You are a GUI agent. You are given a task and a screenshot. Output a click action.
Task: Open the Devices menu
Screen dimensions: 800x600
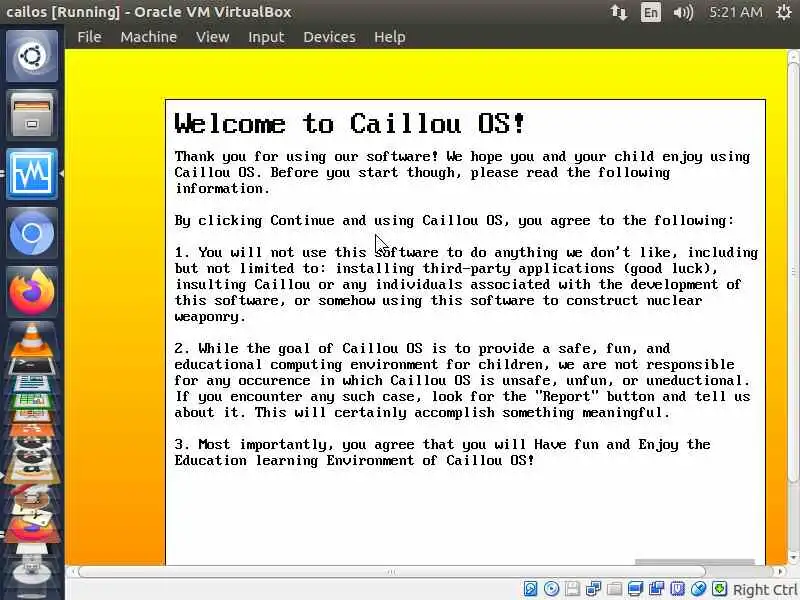click(x=329, y=37)
